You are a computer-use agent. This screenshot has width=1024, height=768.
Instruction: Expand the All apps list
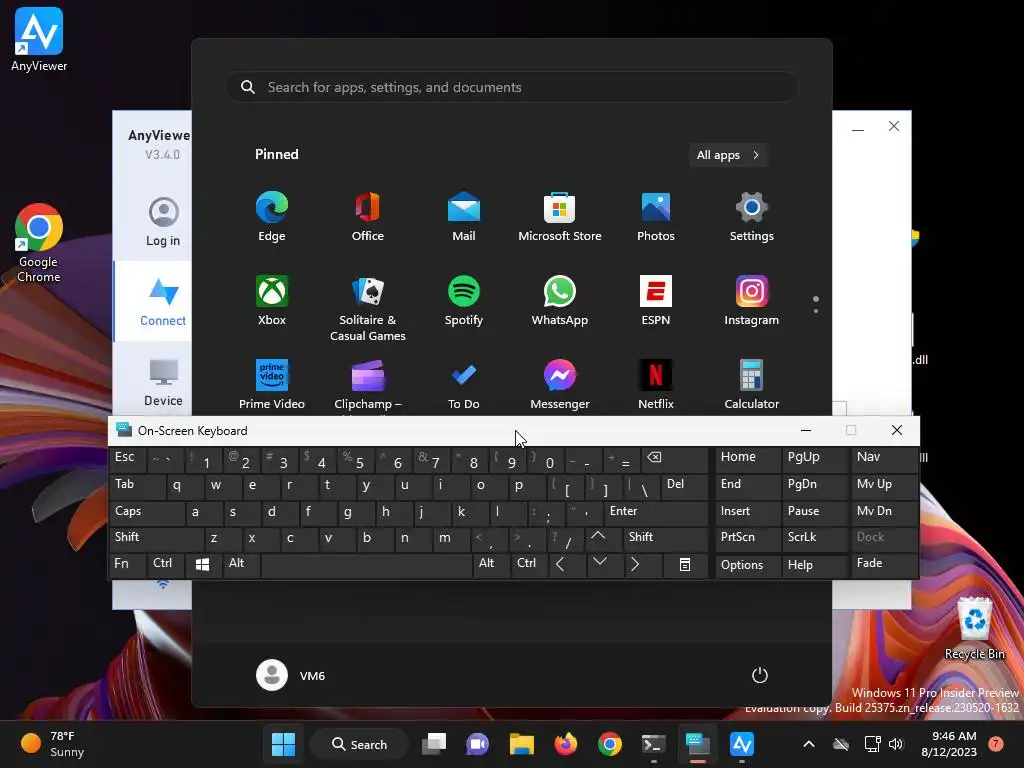(x=728, y=155)
